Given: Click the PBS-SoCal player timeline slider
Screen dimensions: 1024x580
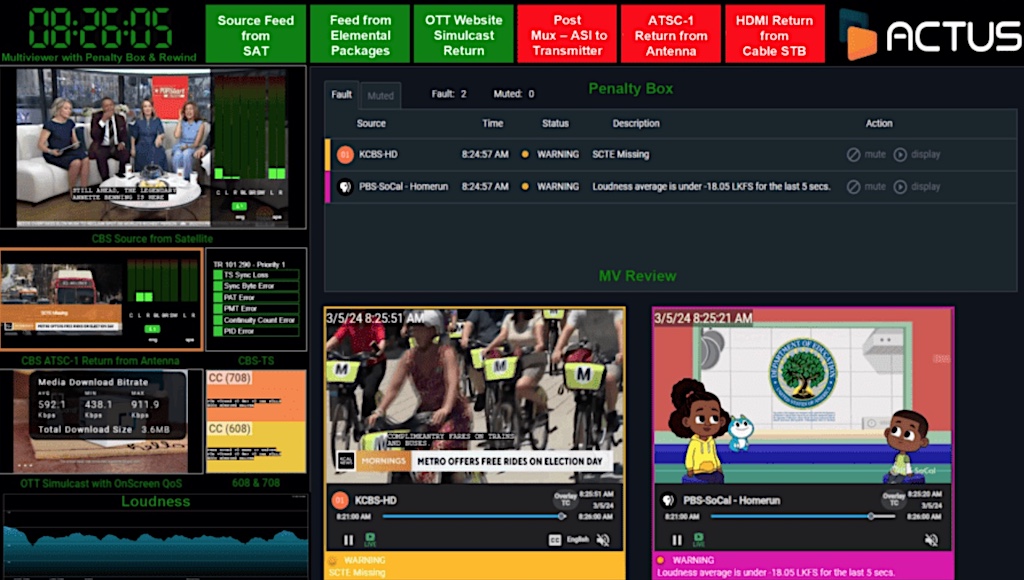Looking at the screenshot, I should [x=803, y=517].
